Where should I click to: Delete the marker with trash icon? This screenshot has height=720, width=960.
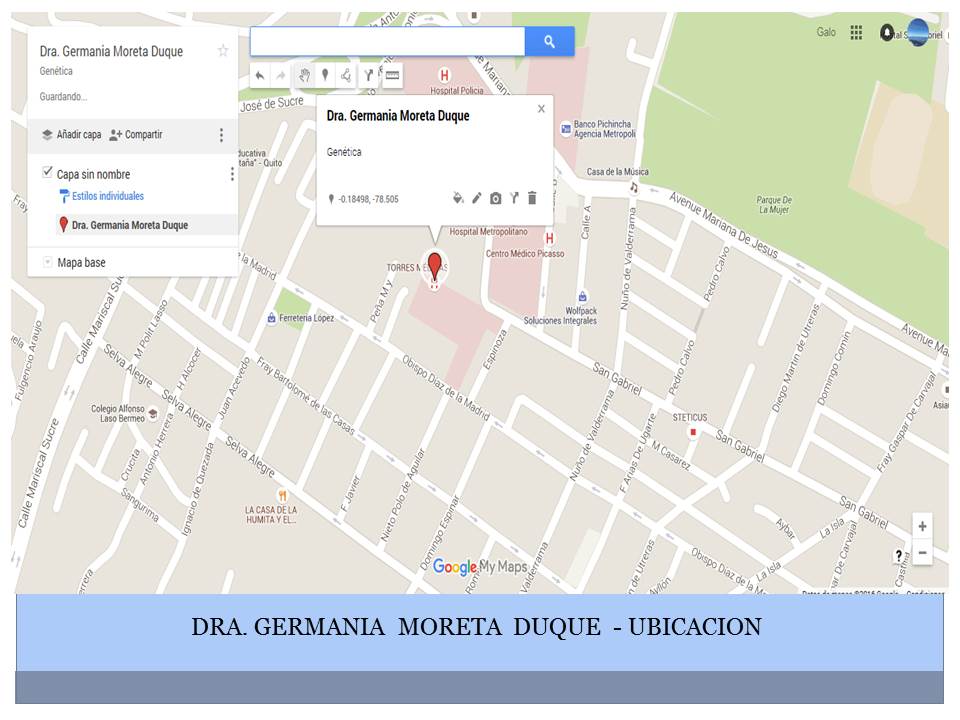tap(532, 198)
